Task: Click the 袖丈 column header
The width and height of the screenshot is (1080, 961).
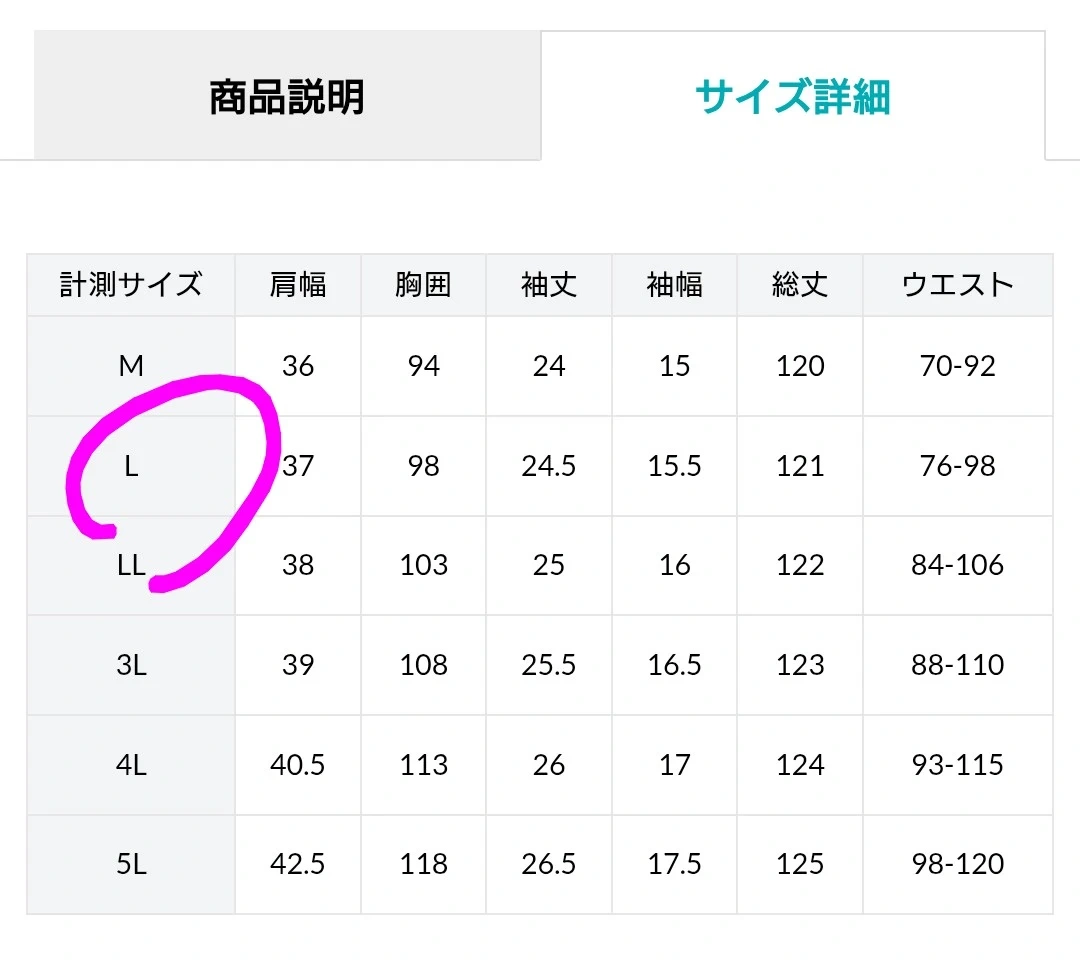Action: pos(549,285)
